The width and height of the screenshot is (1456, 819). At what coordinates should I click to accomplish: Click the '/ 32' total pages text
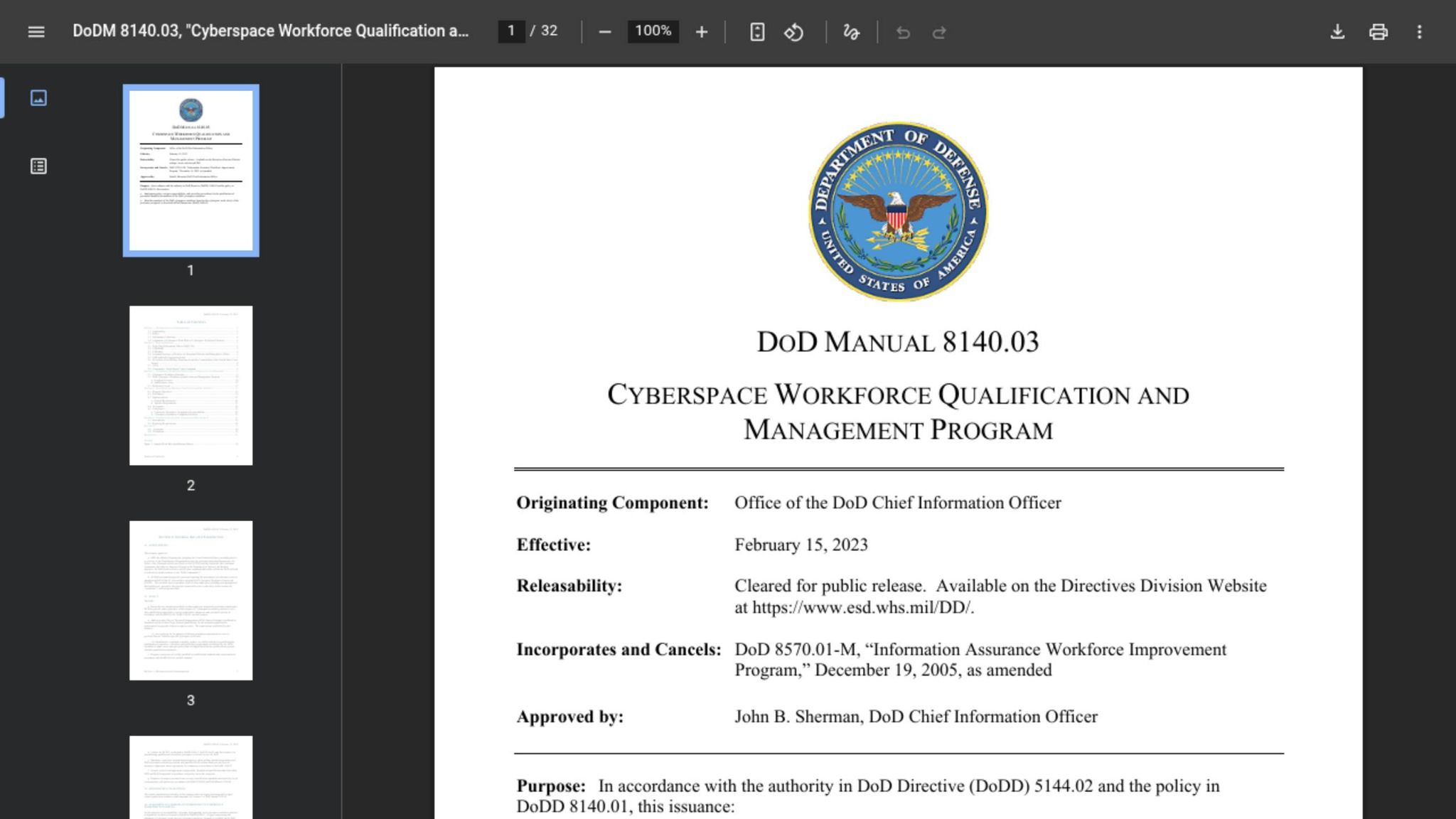(544, 31)
